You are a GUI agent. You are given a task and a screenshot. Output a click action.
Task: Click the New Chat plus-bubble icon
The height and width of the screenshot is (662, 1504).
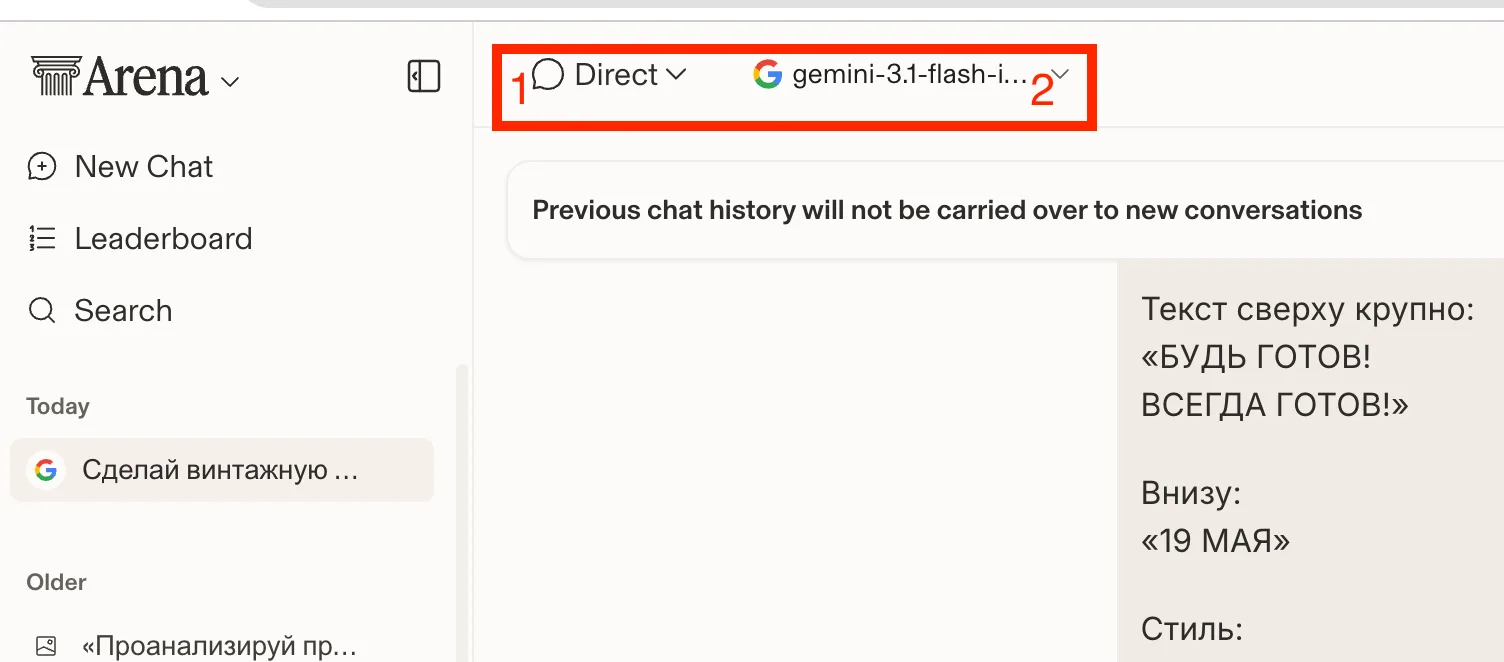42,167
